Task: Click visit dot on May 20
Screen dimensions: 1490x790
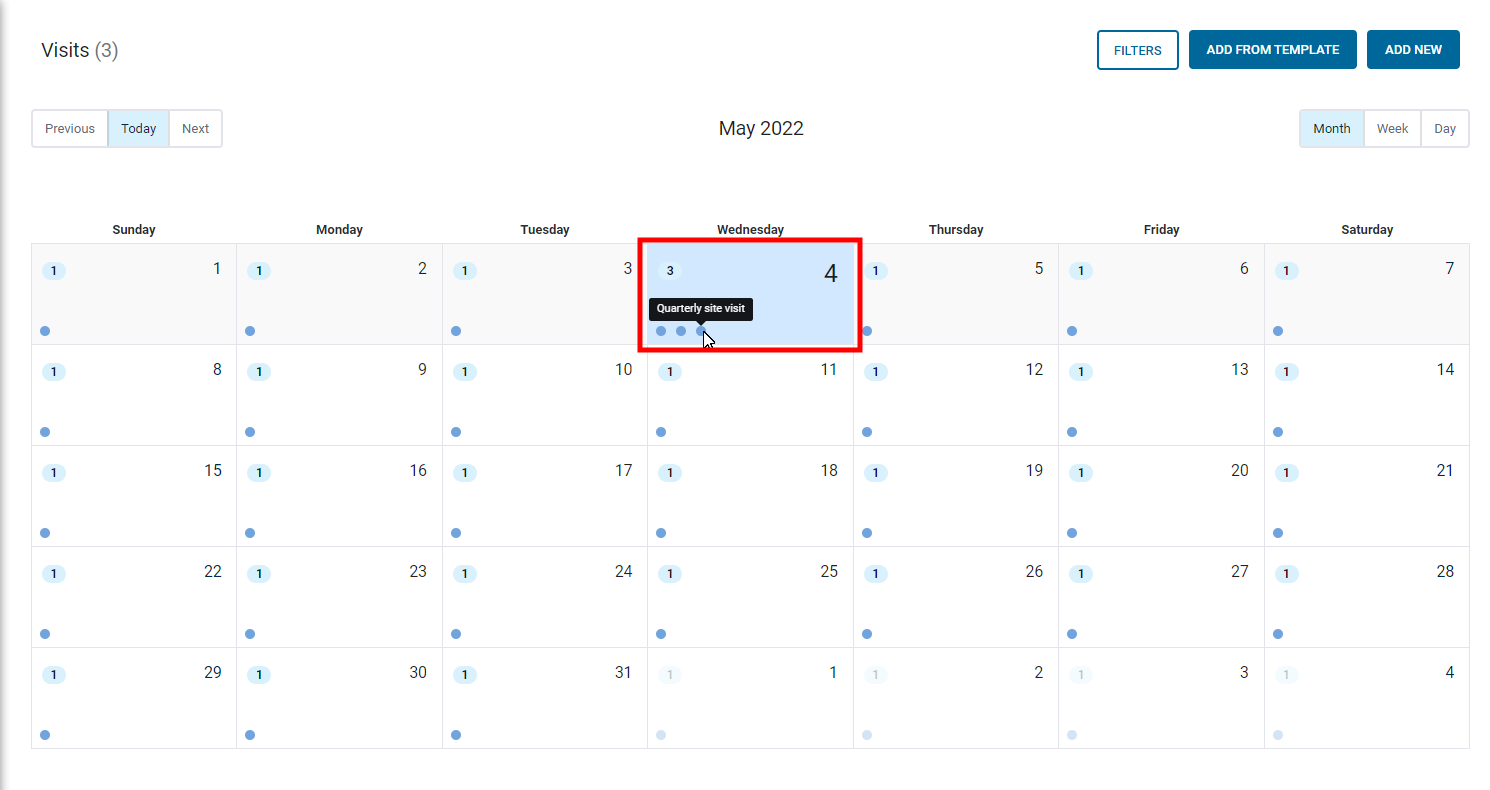Action: point(1072,533)
